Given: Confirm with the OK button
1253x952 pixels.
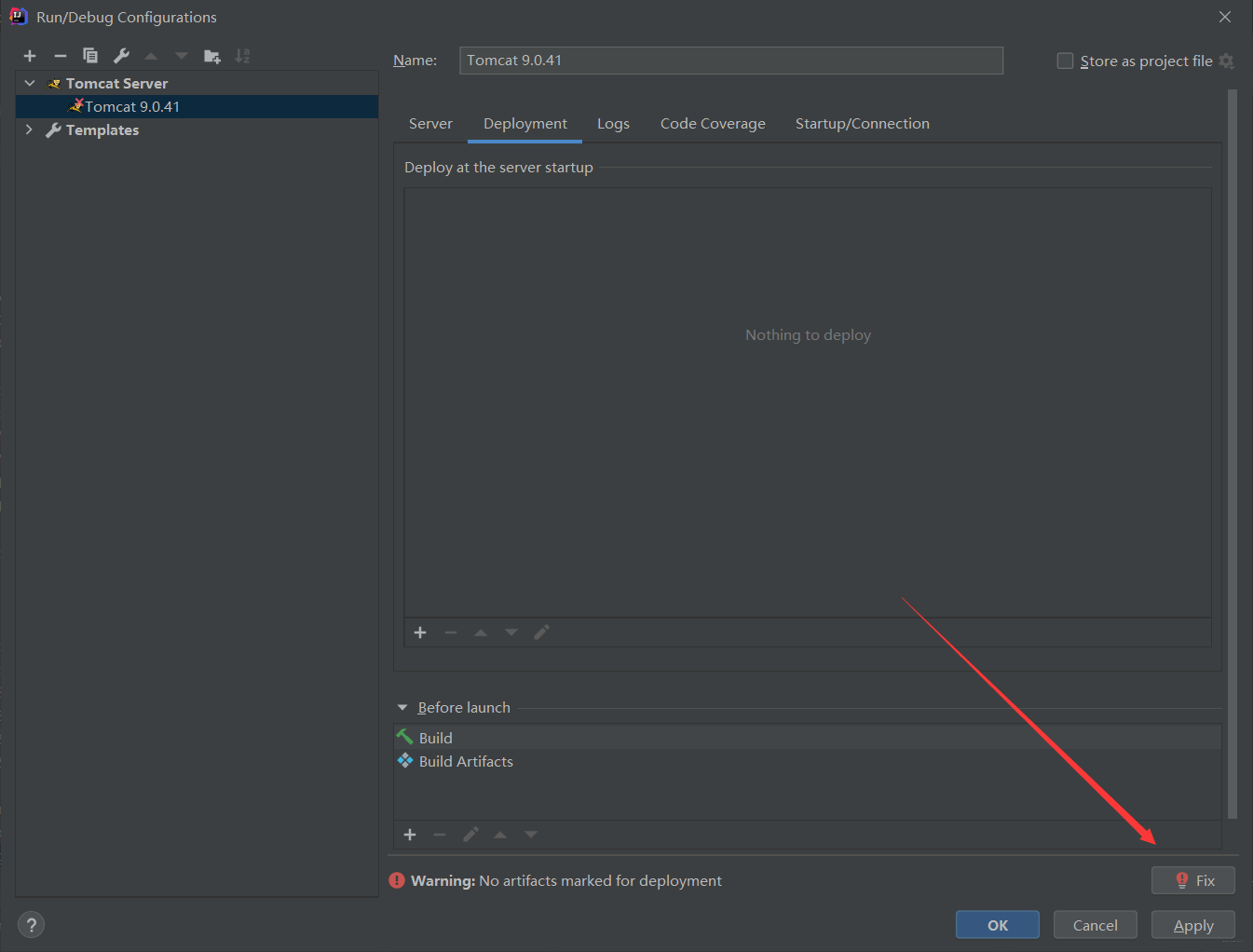Looking at the screenshot, I should pyautogui.click(x=998, y=925).
